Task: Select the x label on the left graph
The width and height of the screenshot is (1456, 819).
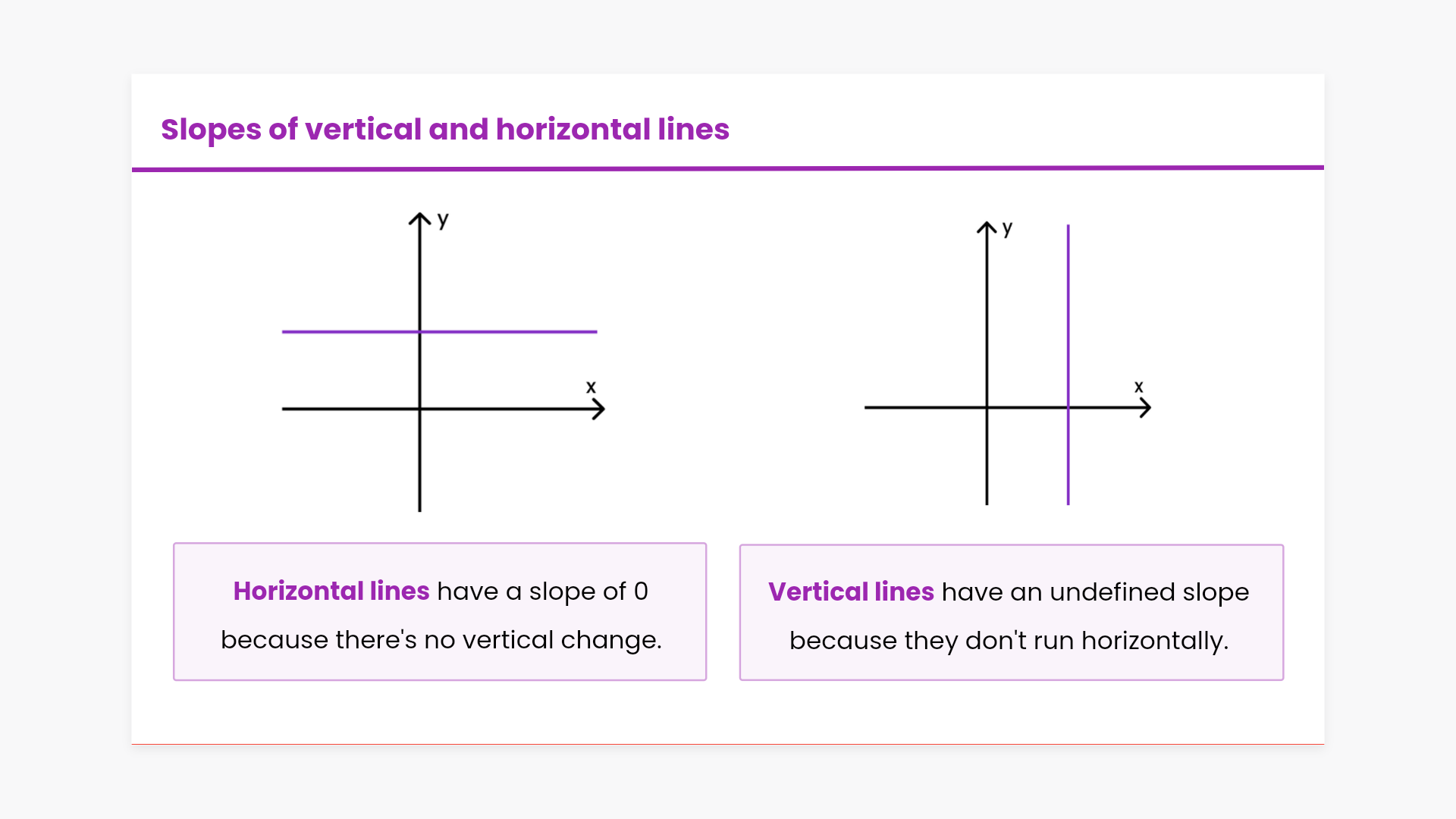Action: pos(591,388)
